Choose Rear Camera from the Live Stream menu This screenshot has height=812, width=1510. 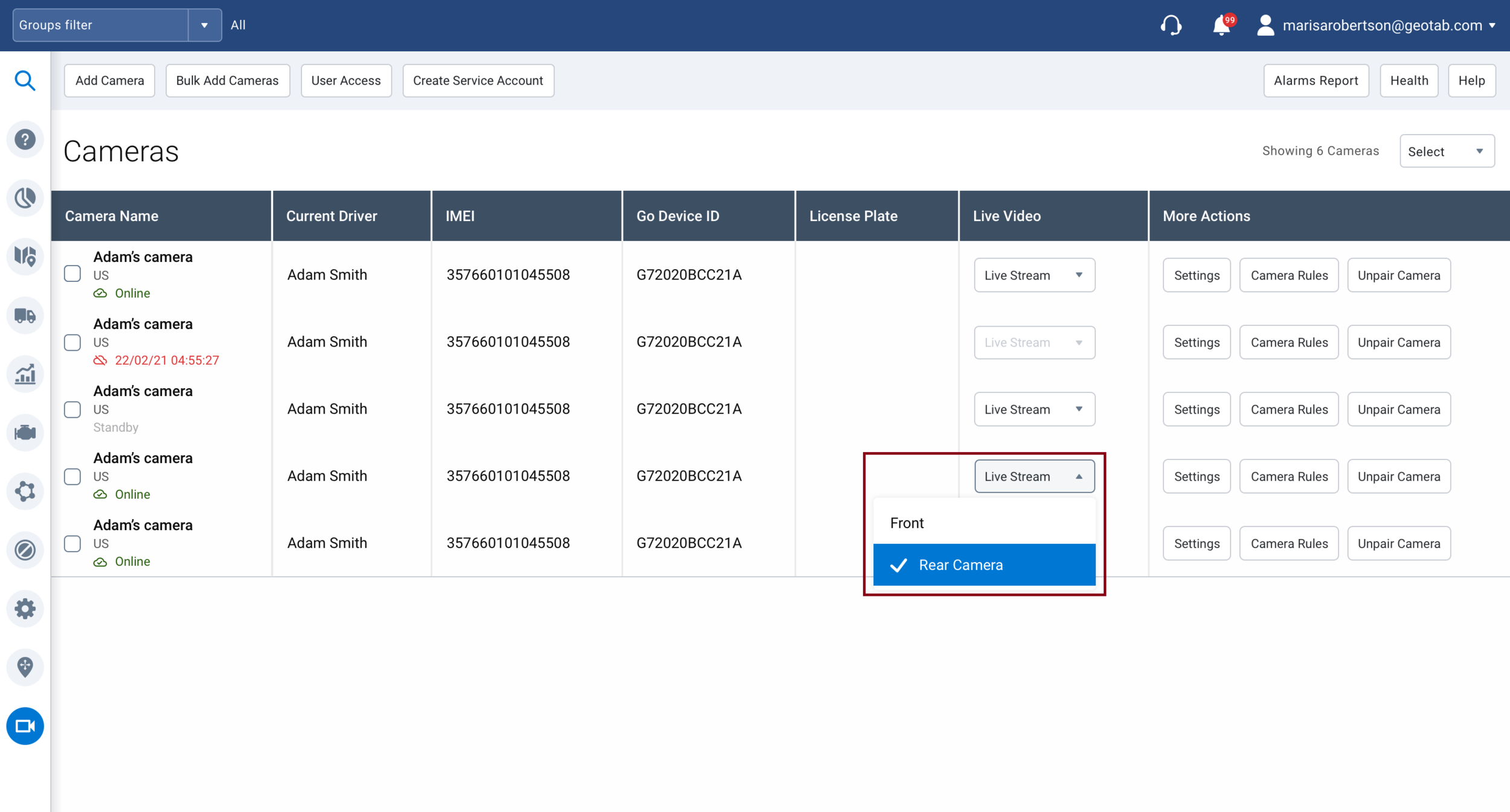(984, 564)
